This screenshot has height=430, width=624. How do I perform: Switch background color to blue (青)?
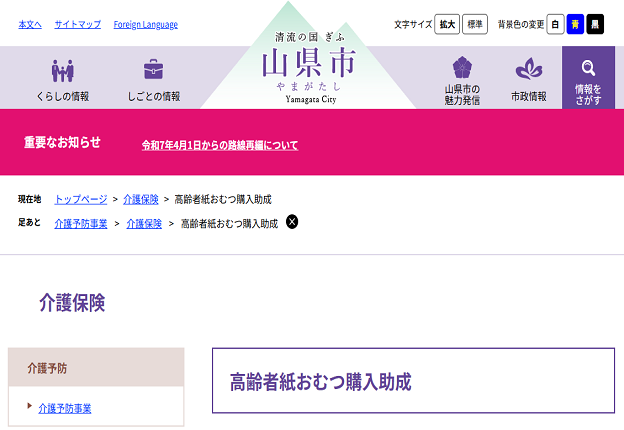point(575,24)
